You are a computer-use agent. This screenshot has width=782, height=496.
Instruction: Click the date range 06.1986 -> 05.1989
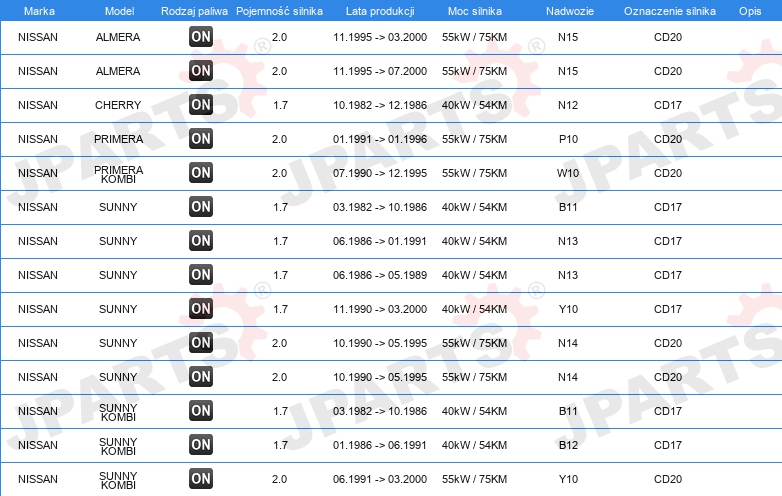[x=380, y=275]
